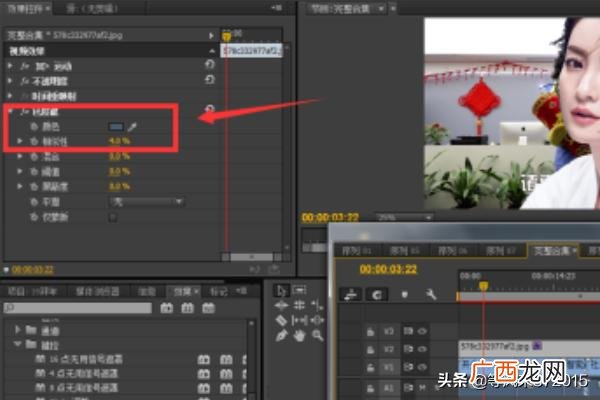Image resolution: width=600 pixels, height=400 pixels.
Task: Filter effects by YUV icon
Action: pyautogui.click(x=208, y=308)
